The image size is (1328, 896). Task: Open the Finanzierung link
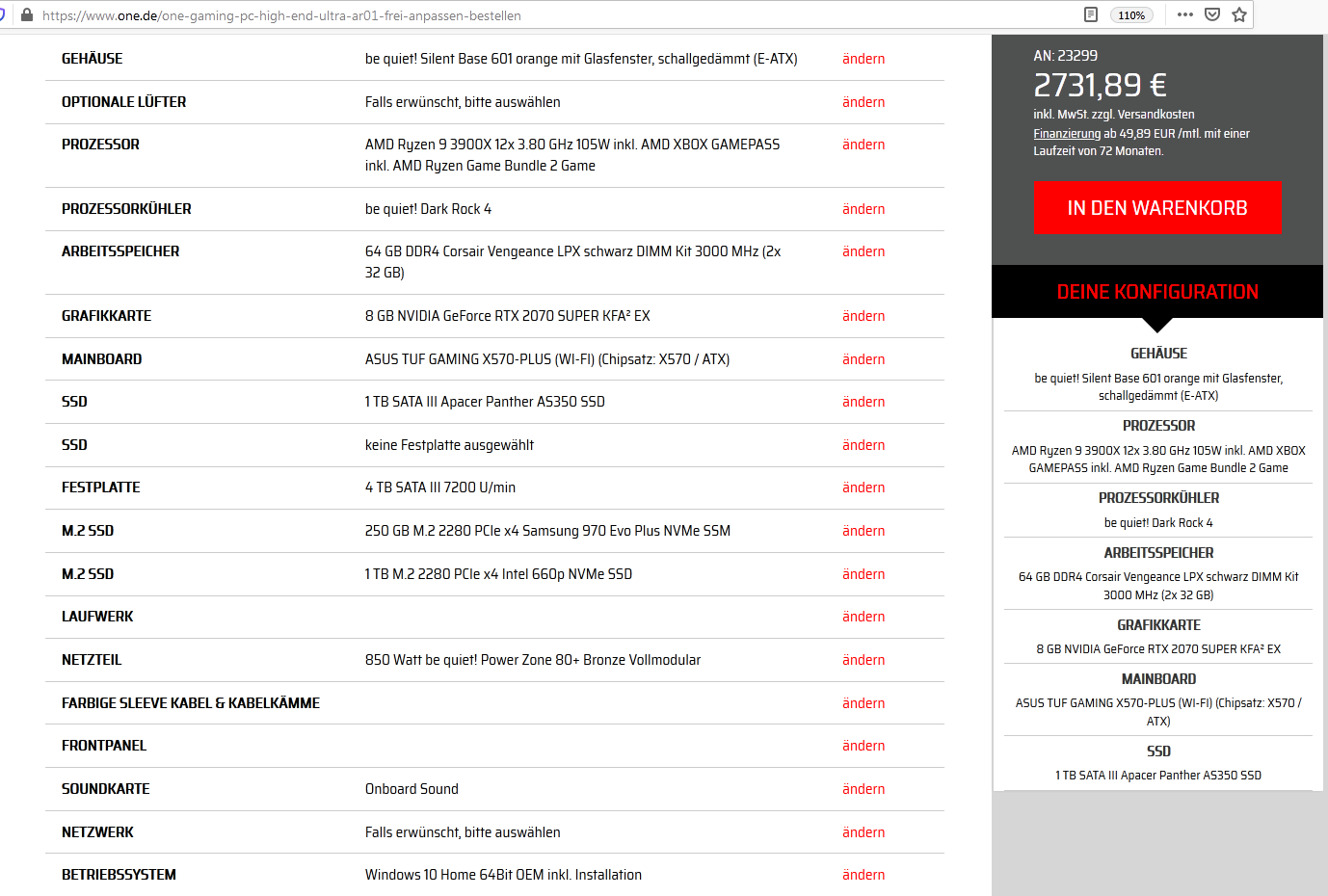(1067, 134)
